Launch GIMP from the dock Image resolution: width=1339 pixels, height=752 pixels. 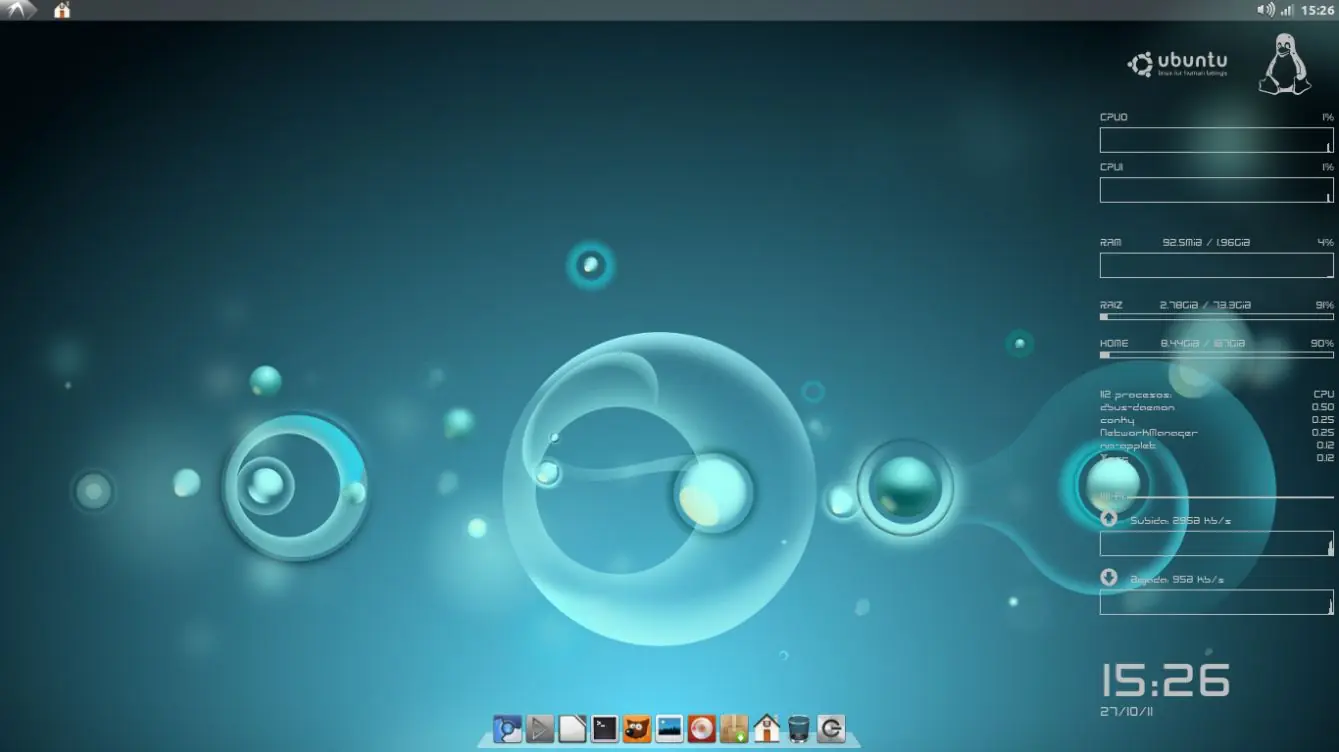click(x=637, y=728)
